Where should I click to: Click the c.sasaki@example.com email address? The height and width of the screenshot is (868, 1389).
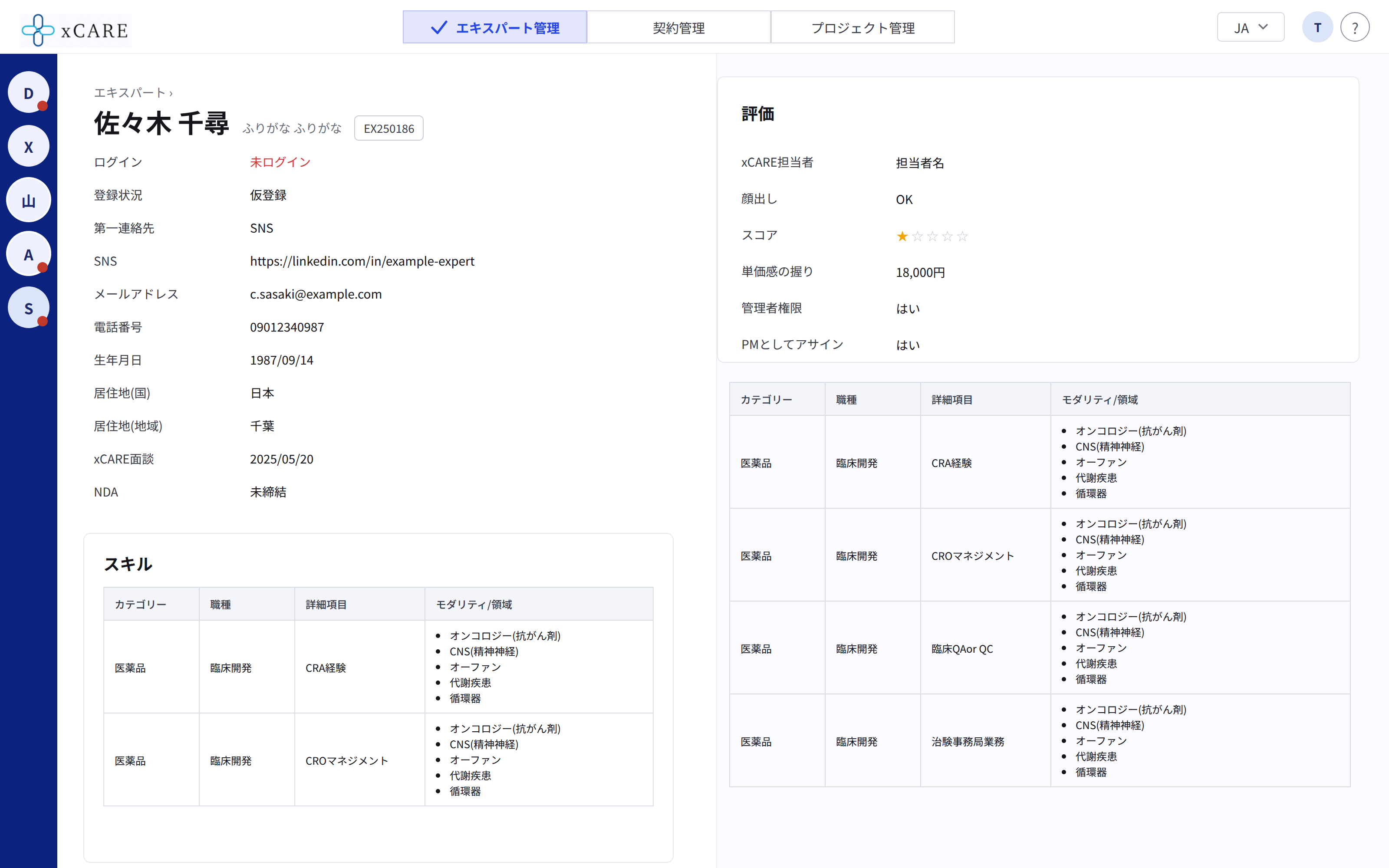316,294
